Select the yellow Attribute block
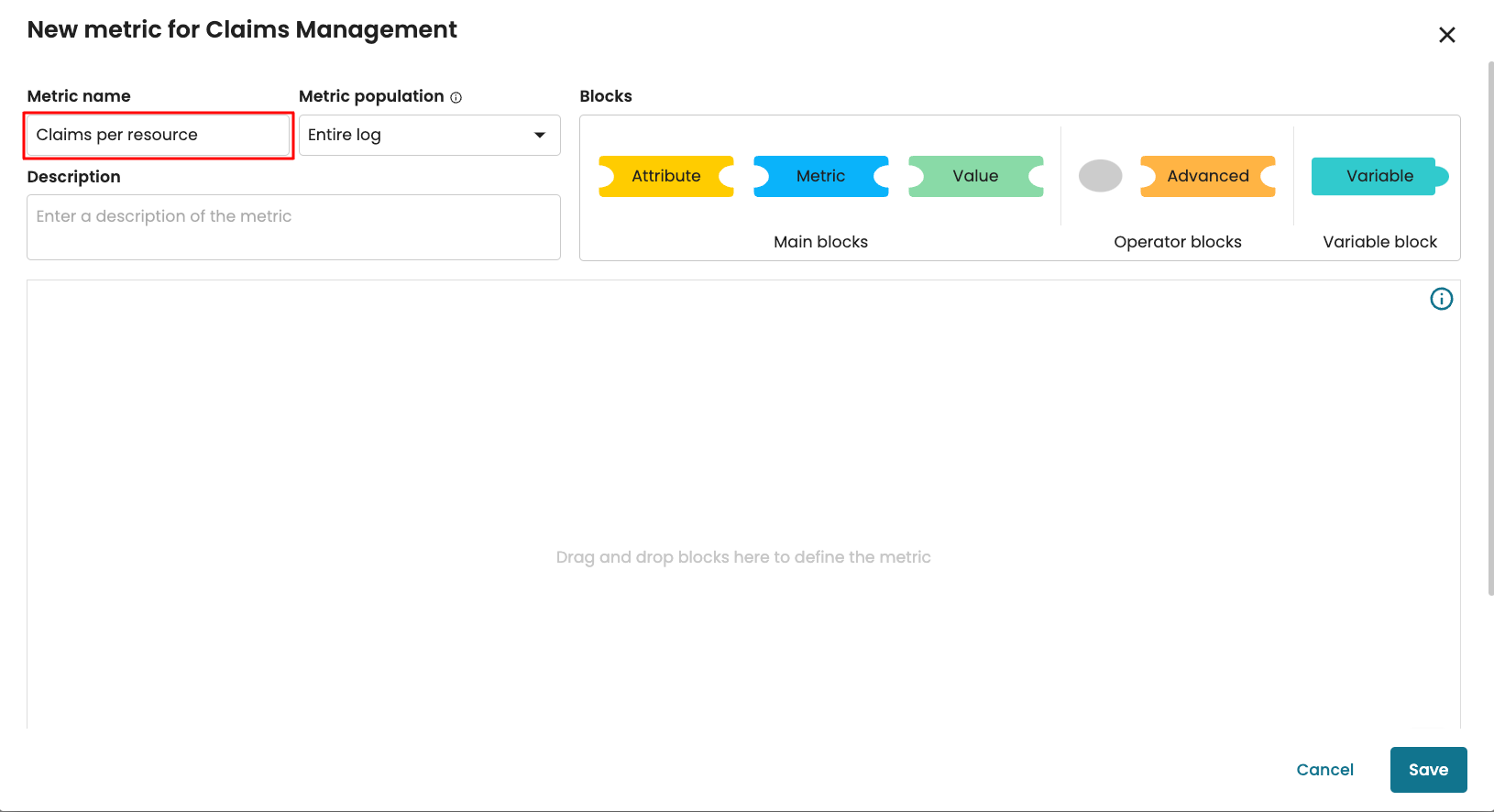This screenshot has width=1494, height=812. click(665, 176)
